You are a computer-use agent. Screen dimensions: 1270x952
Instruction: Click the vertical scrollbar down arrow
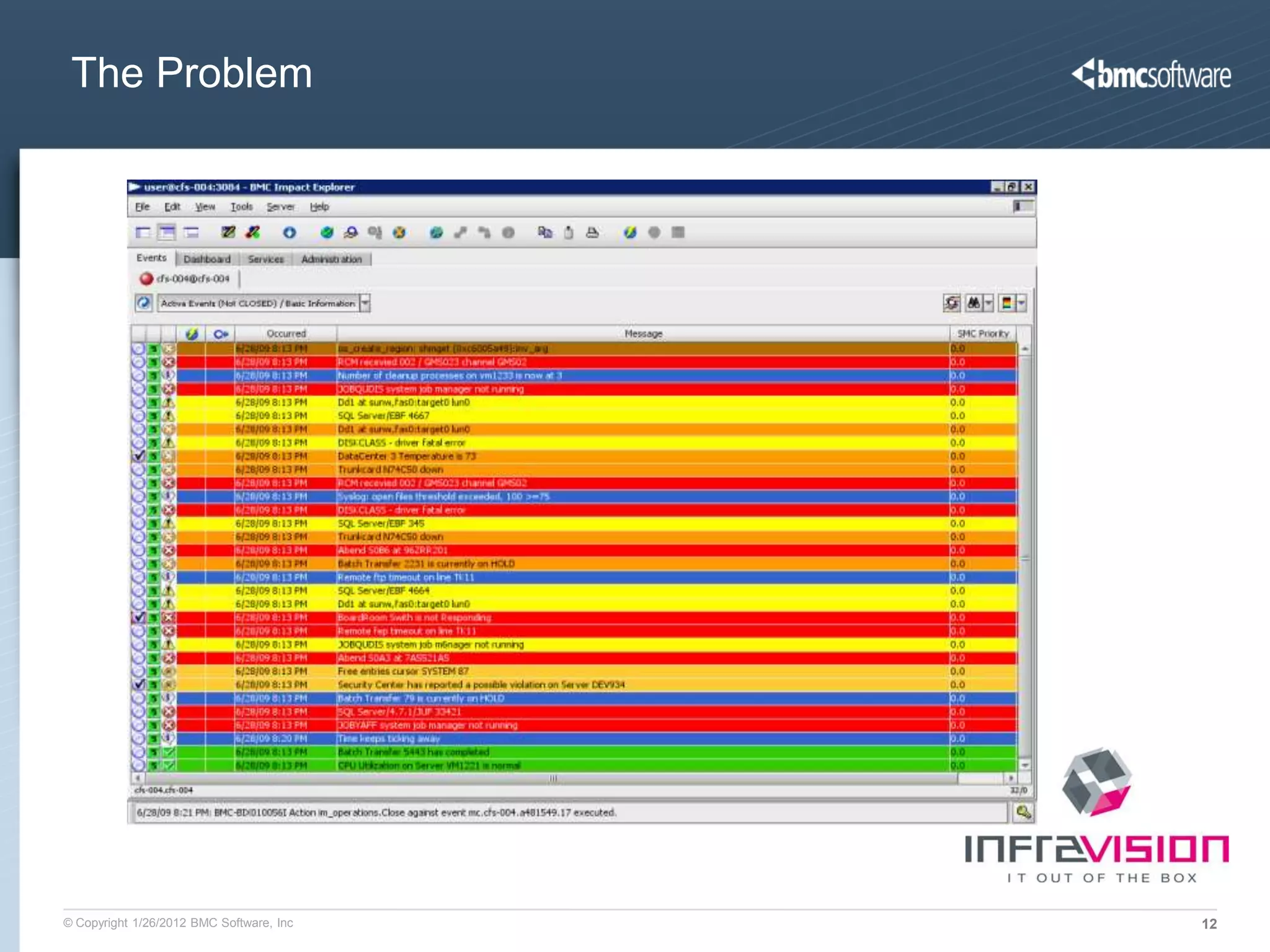[1025, 765]
